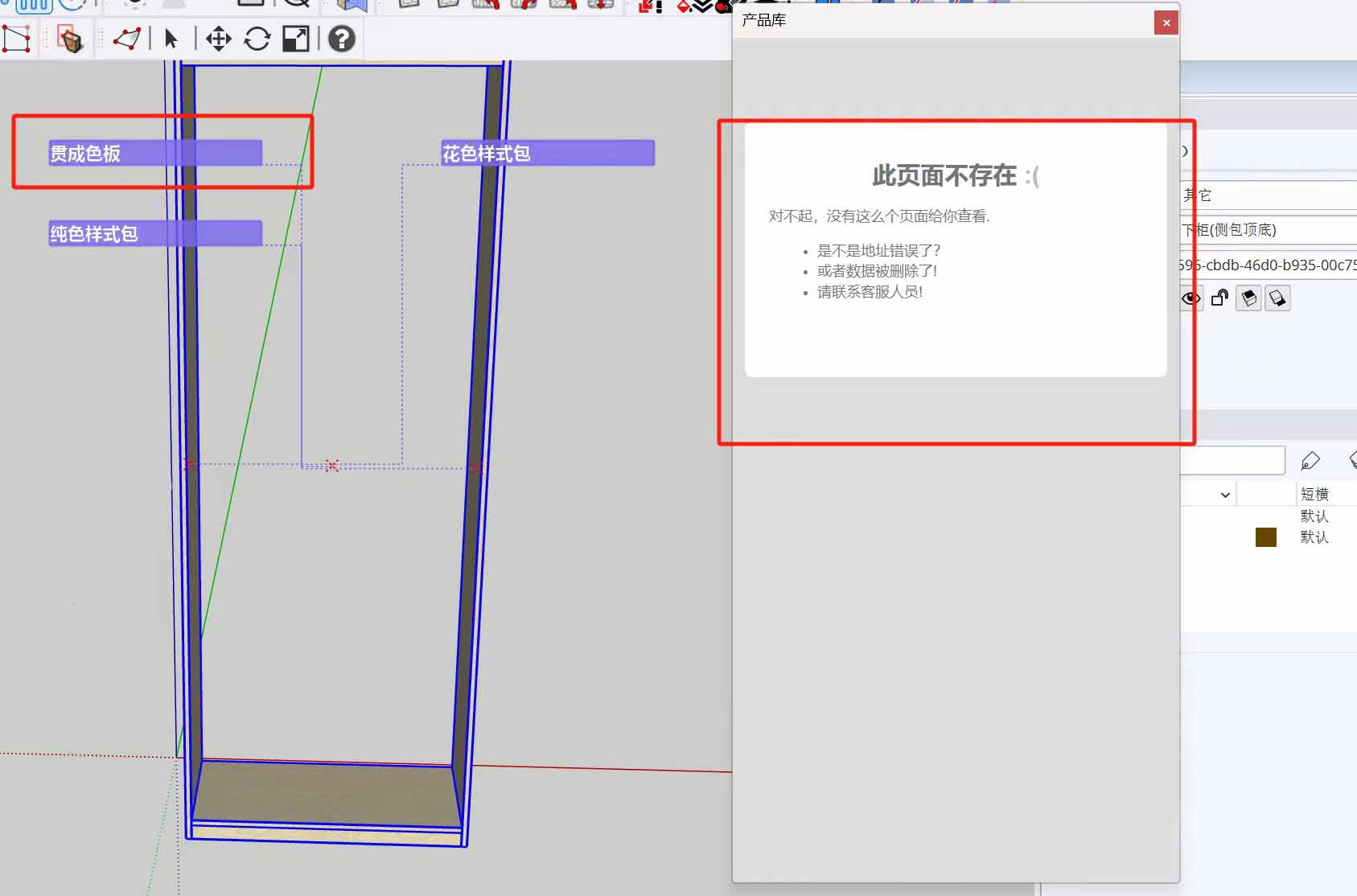Image resolution: width=1357 pixels, height=896 pixels.
Task: Toggle the cast shadows cube icon
Action: click(x=1248, y=299)
